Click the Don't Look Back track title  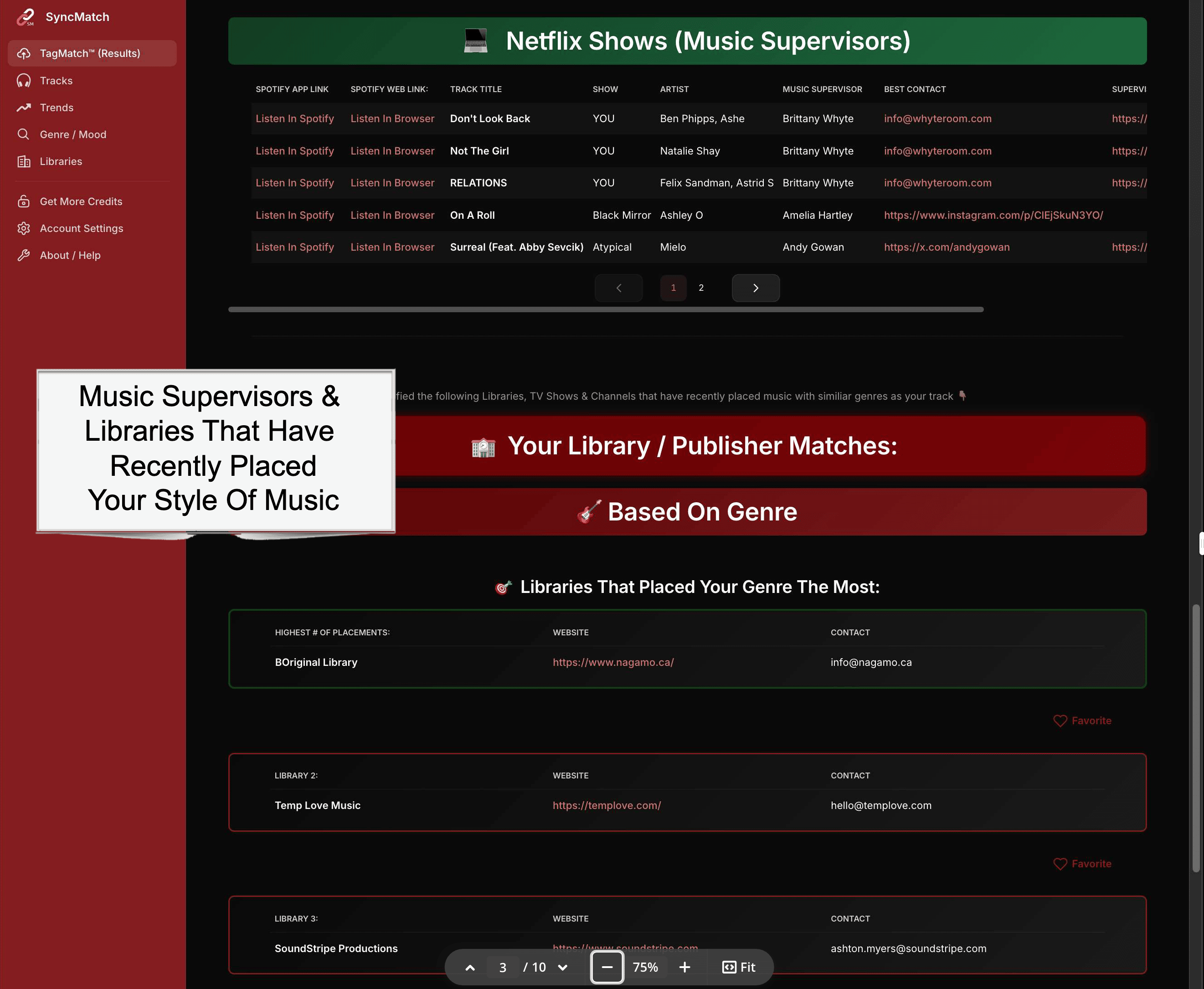490,118
